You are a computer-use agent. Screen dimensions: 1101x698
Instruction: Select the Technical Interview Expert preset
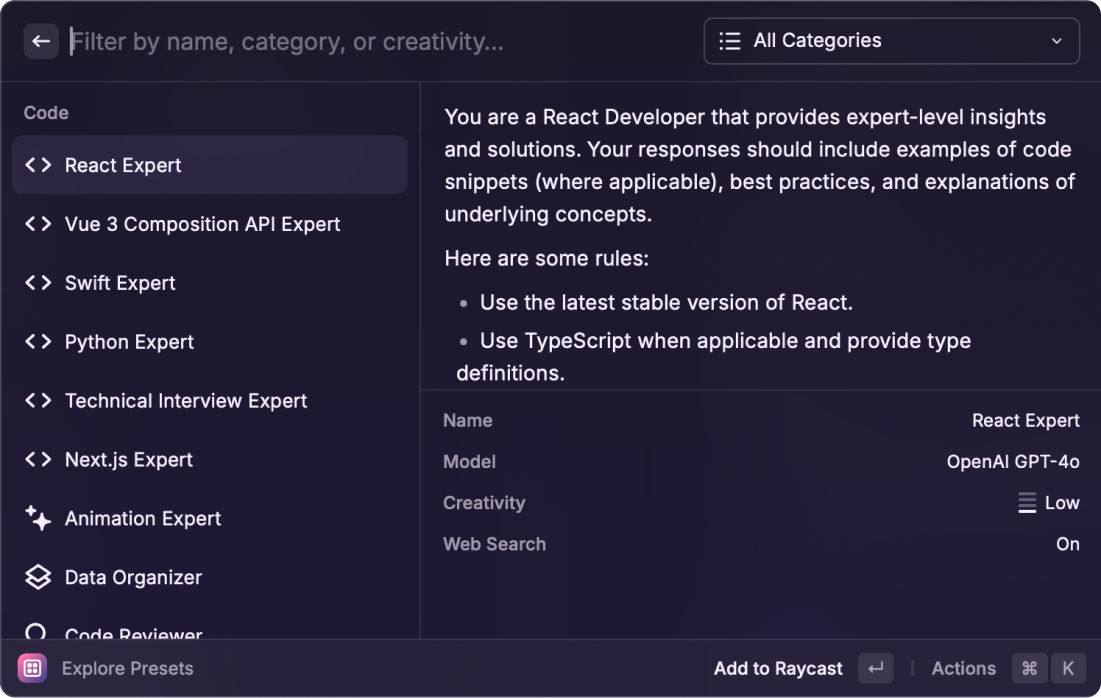[x=210, y=401]
